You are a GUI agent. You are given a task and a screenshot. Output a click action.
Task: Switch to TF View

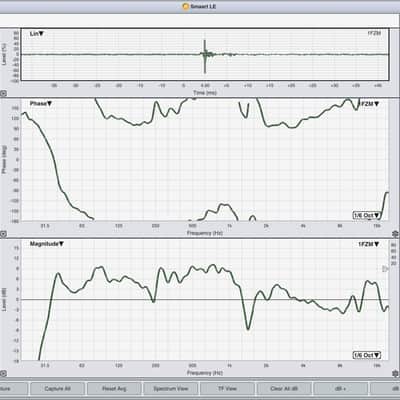(227, 389)
